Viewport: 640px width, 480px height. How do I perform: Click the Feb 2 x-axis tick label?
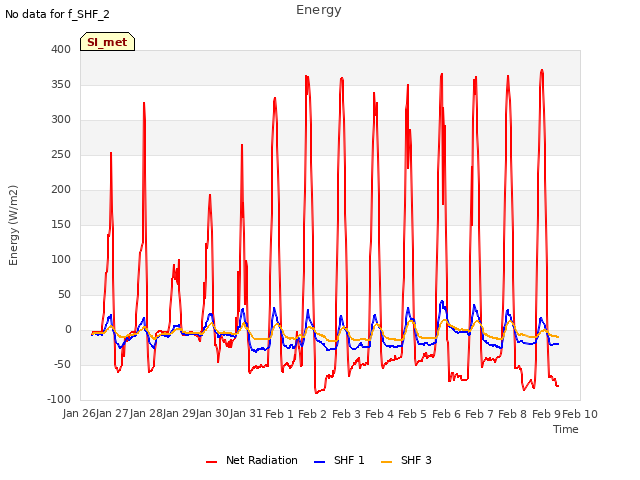(313, 414)
